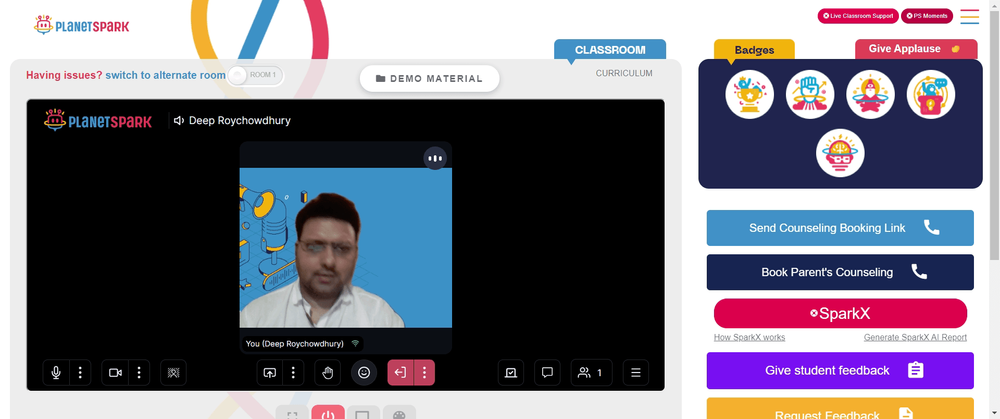Toggle virtual background blur icon
Viewport: 1000px width, 419px height.
pyautogui.click(x=173, y=372)
